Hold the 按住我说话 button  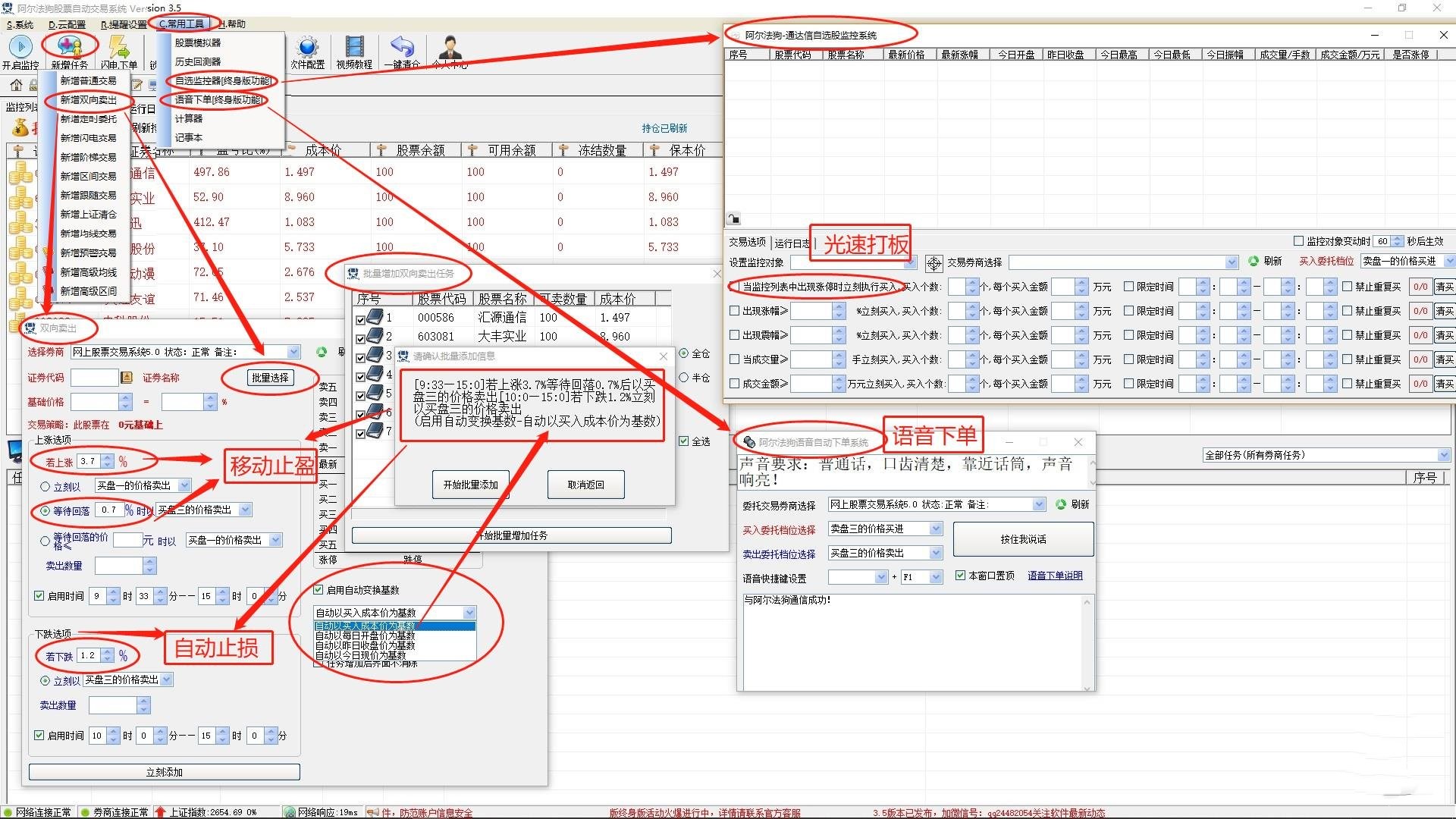click(1023, 539)
